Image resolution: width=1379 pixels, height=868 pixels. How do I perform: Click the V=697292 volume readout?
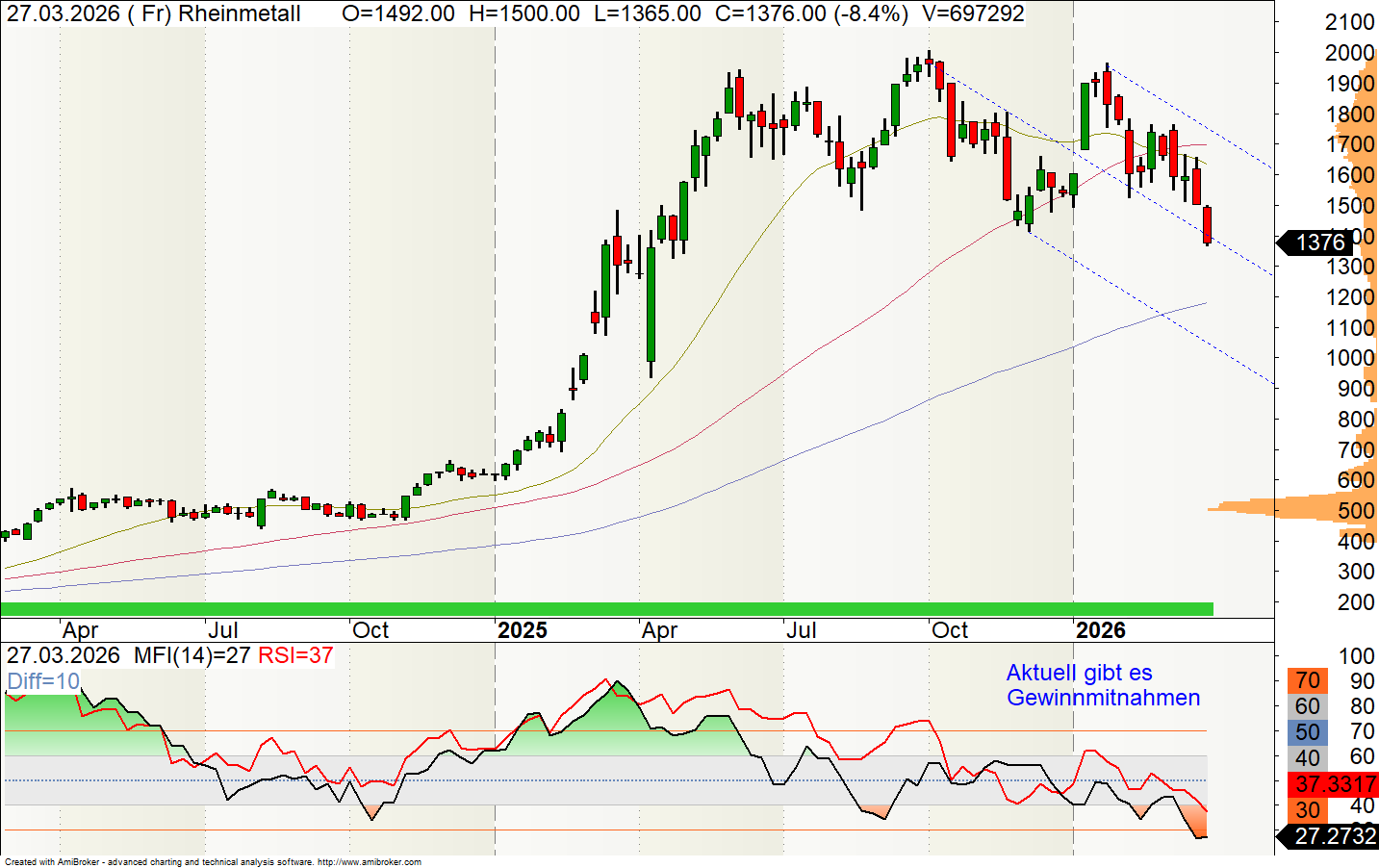[x=972, y=13]
